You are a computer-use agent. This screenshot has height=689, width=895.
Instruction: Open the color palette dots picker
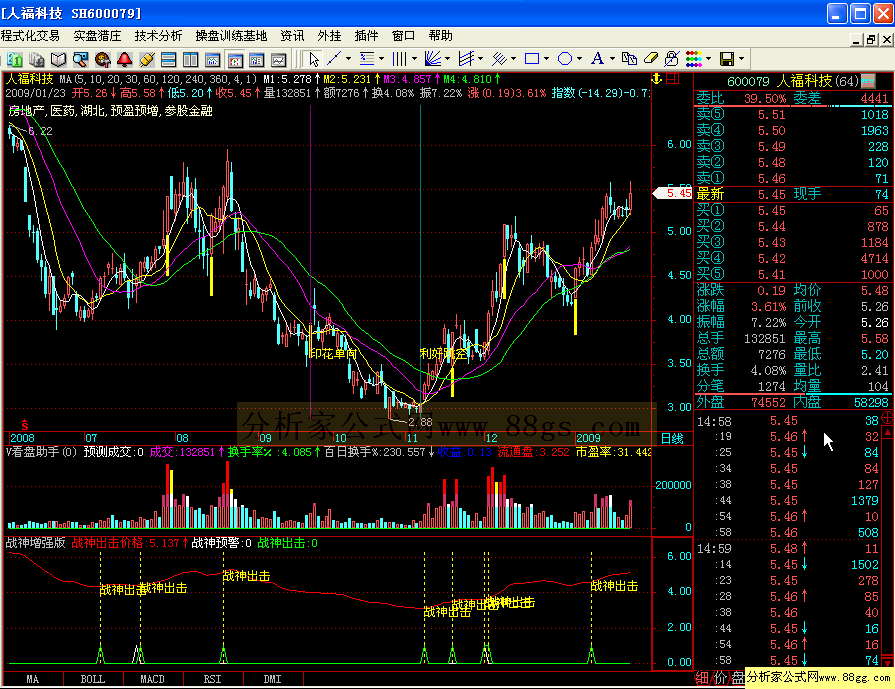point(694,59)
